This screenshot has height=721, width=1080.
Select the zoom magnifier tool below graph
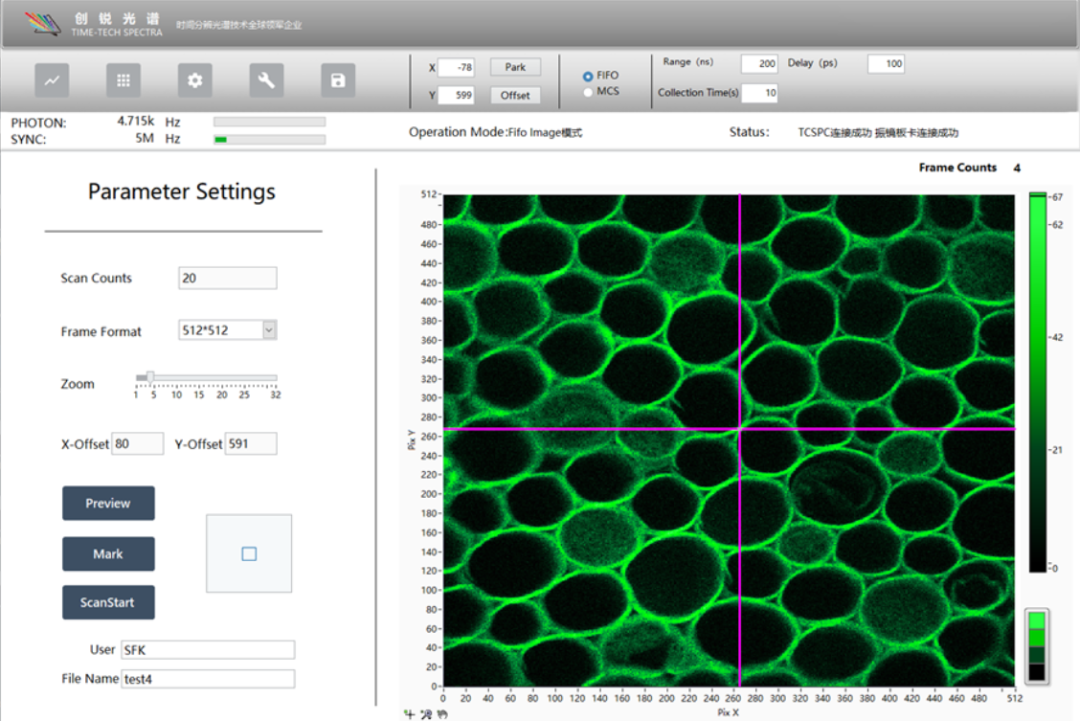point(426,714)
